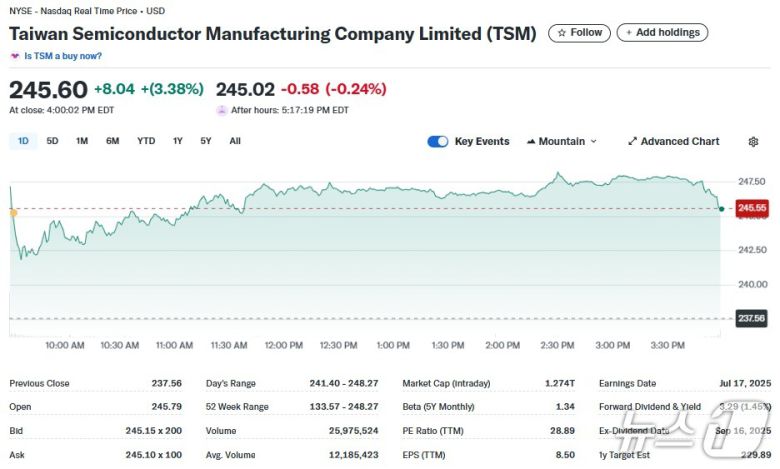The image size is (780, 469).
Task: Click the green end-of-line price dot
Action: pyautogui.click(x=721, y=208)
